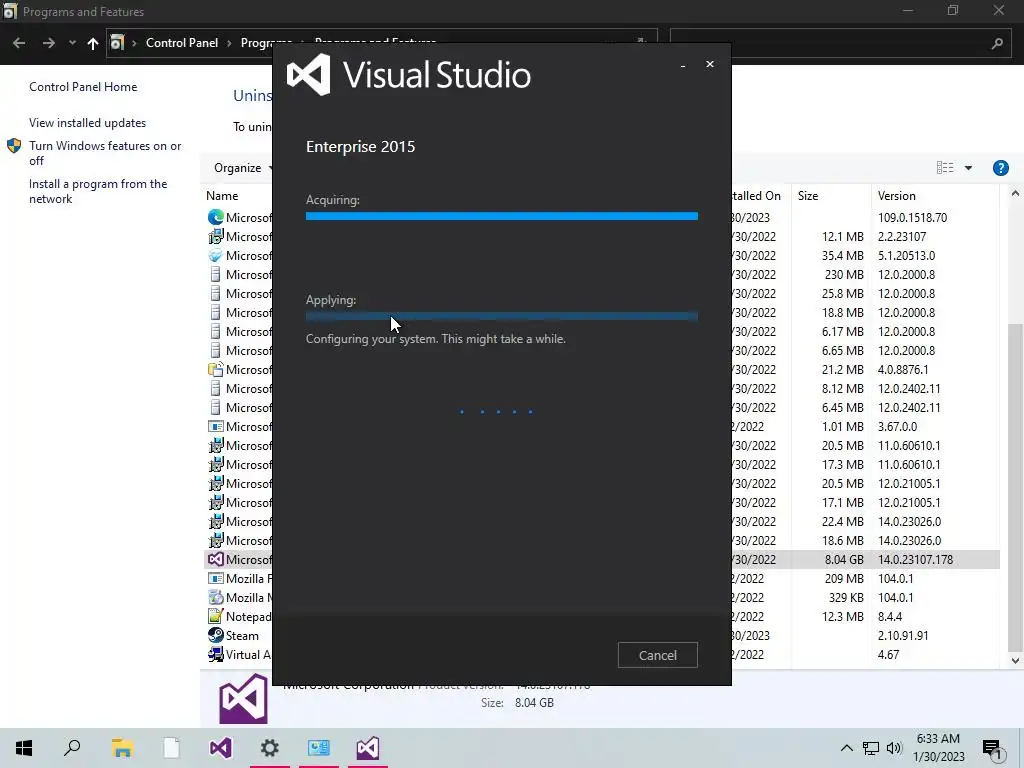Open the volume tray icon

(894, 748)
